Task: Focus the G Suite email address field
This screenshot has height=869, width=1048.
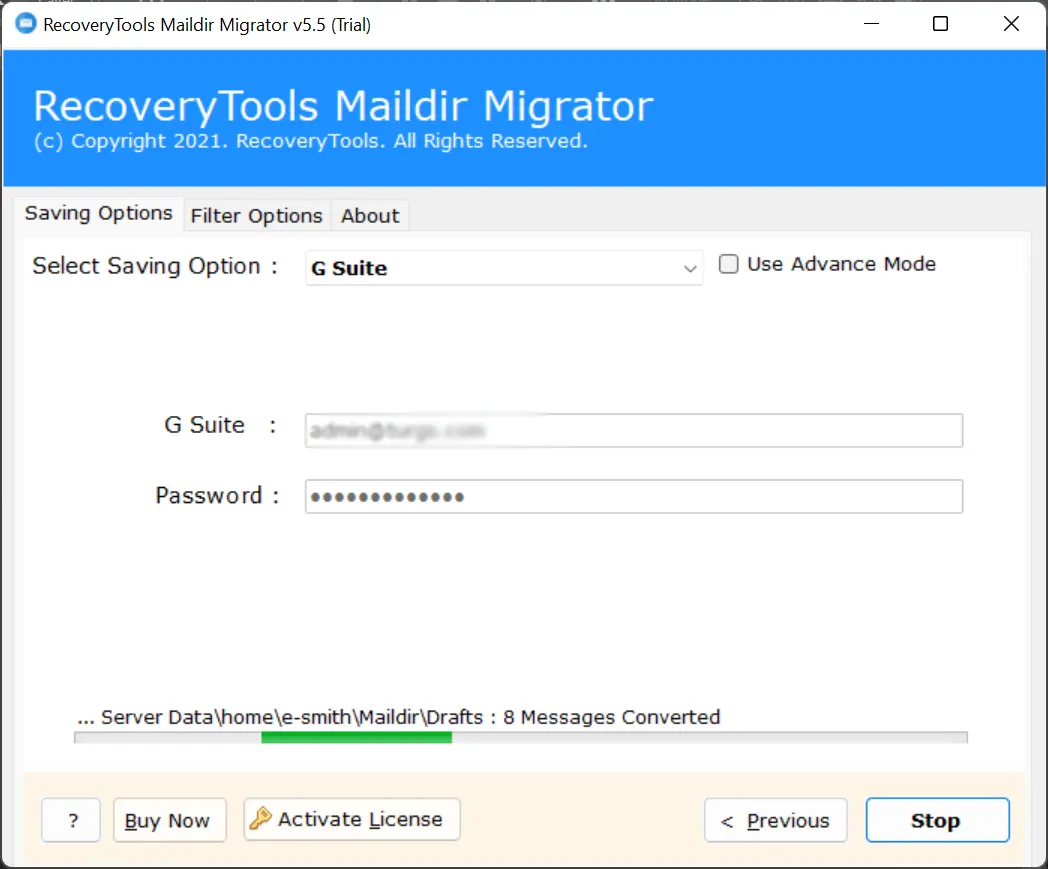Action: pyautogui.click(x=633, y=431)
